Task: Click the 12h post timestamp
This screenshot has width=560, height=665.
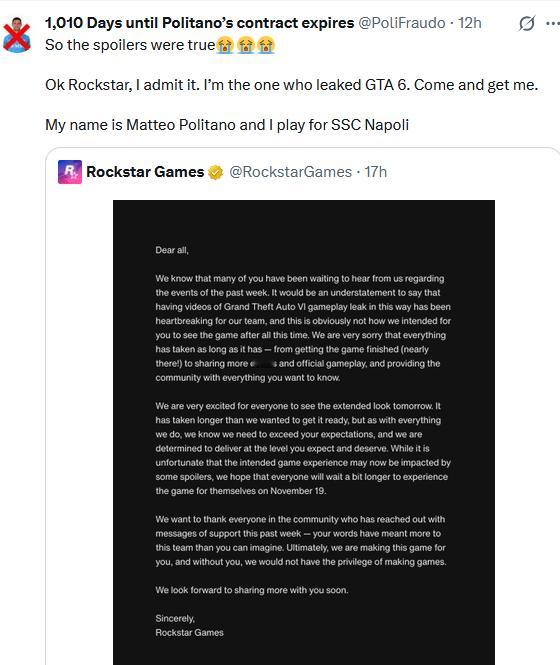Action: [470, 23]
